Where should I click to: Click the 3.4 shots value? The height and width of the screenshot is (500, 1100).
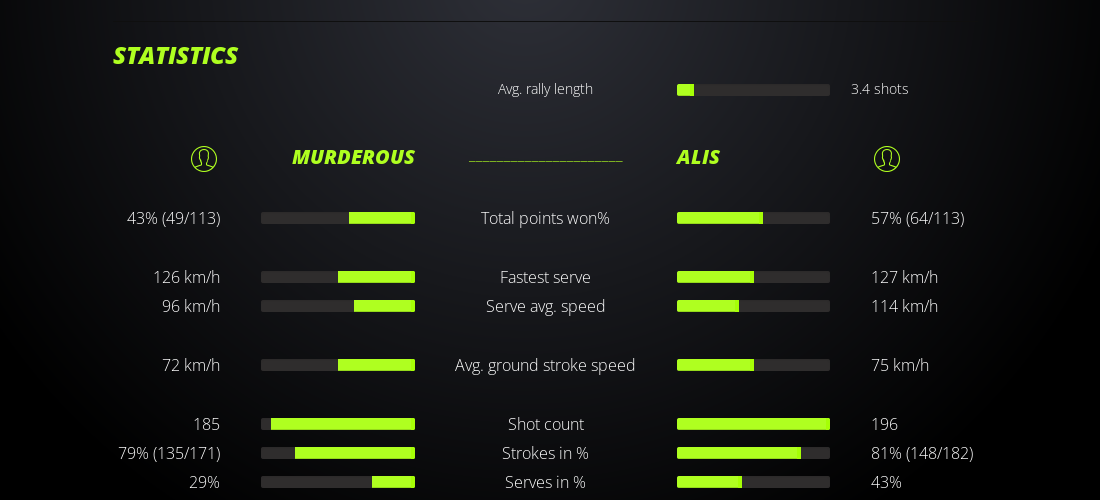879,89
